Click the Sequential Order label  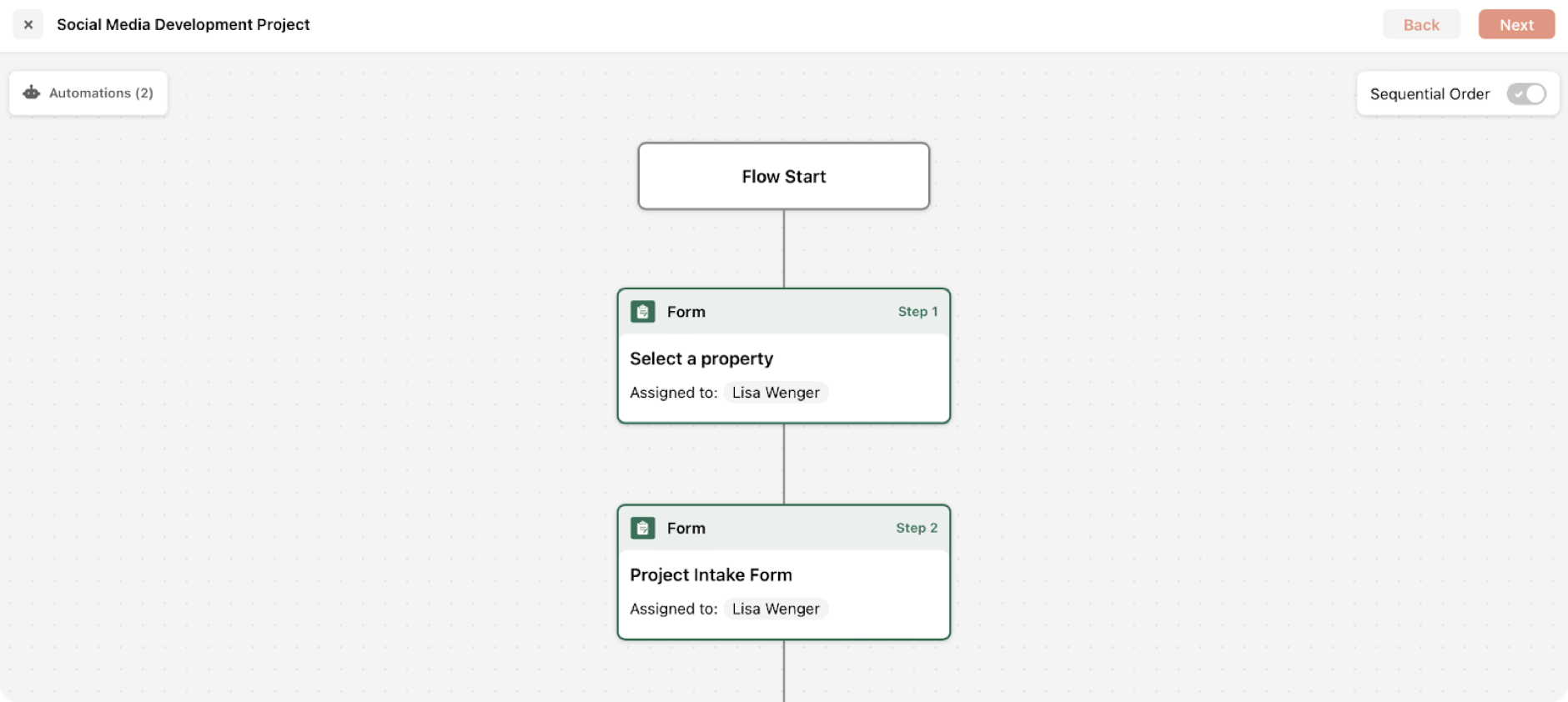(x=1430, y=94)
